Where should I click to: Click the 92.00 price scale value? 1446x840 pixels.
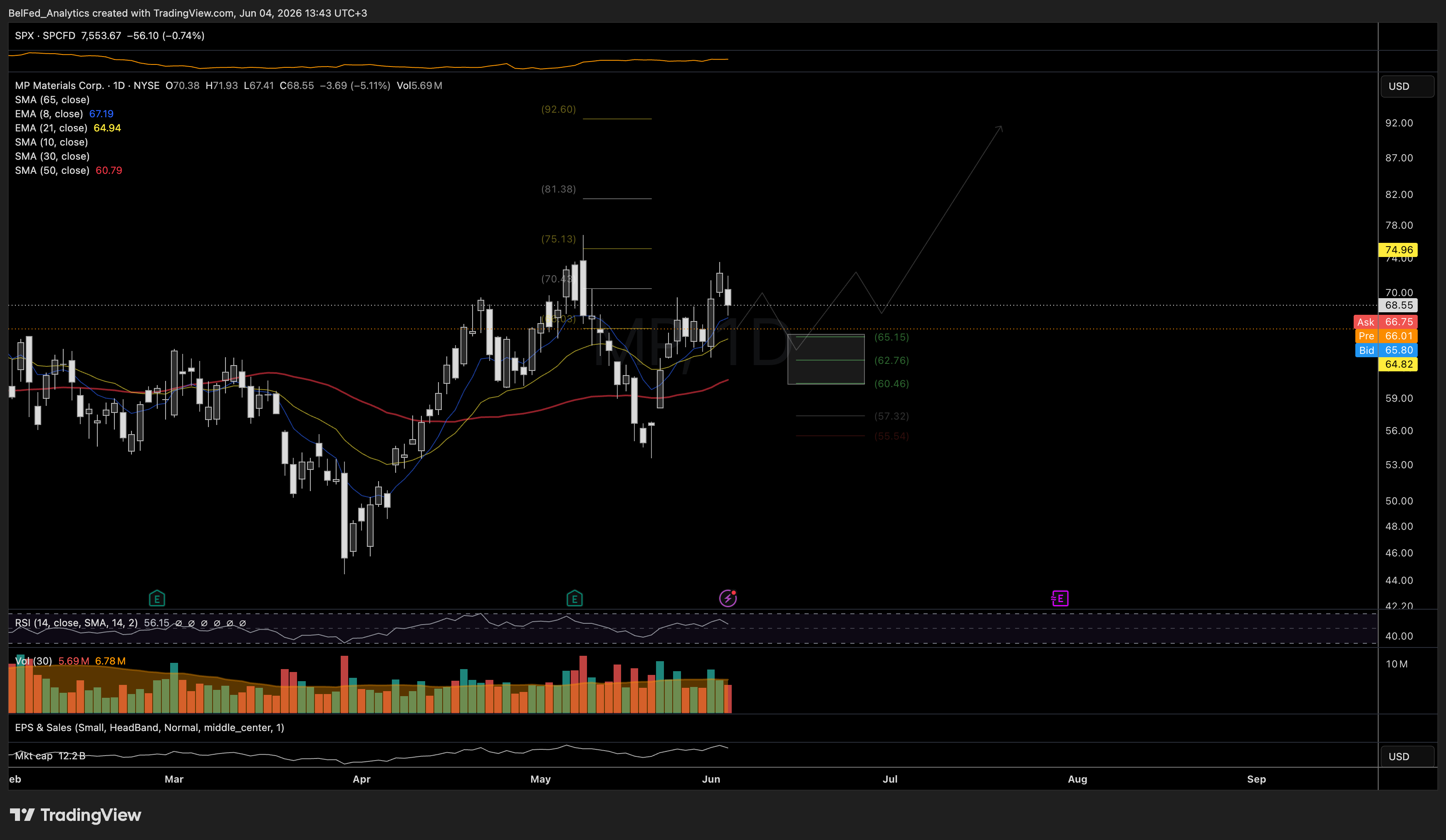1399,123
